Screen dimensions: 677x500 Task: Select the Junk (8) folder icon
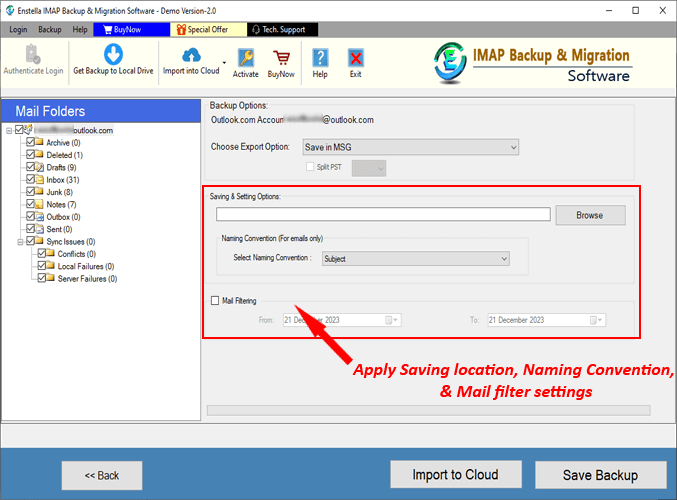point(40,191)
